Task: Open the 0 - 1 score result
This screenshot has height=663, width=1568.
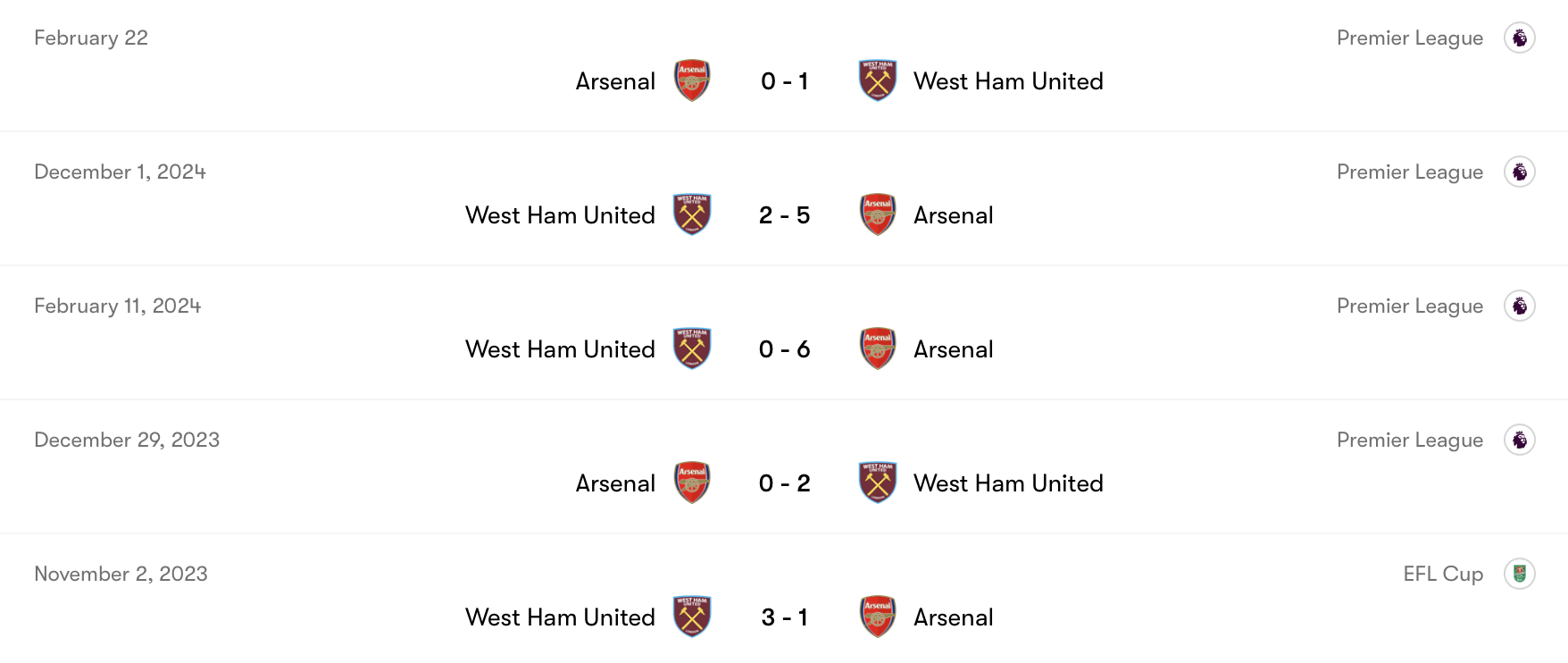Action: (x=785, y=81)
